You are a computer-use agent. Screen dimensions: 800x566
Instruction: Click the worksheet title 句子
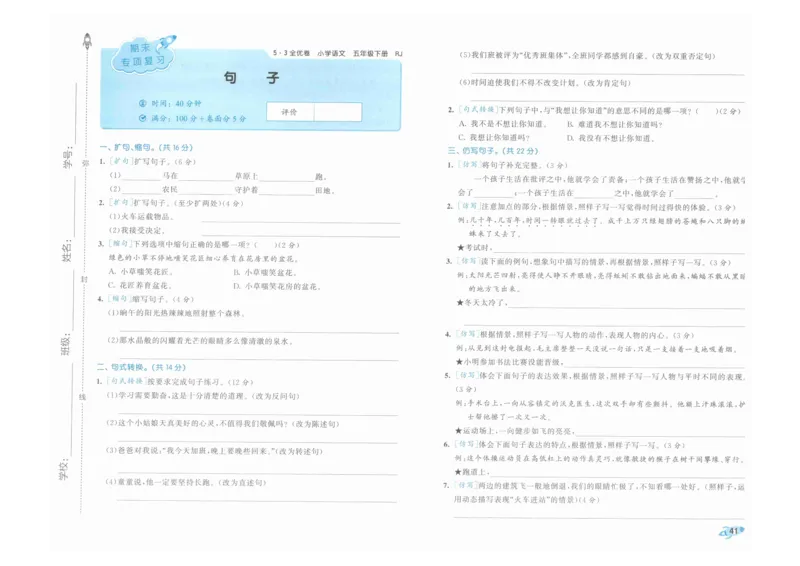point(252,78)
